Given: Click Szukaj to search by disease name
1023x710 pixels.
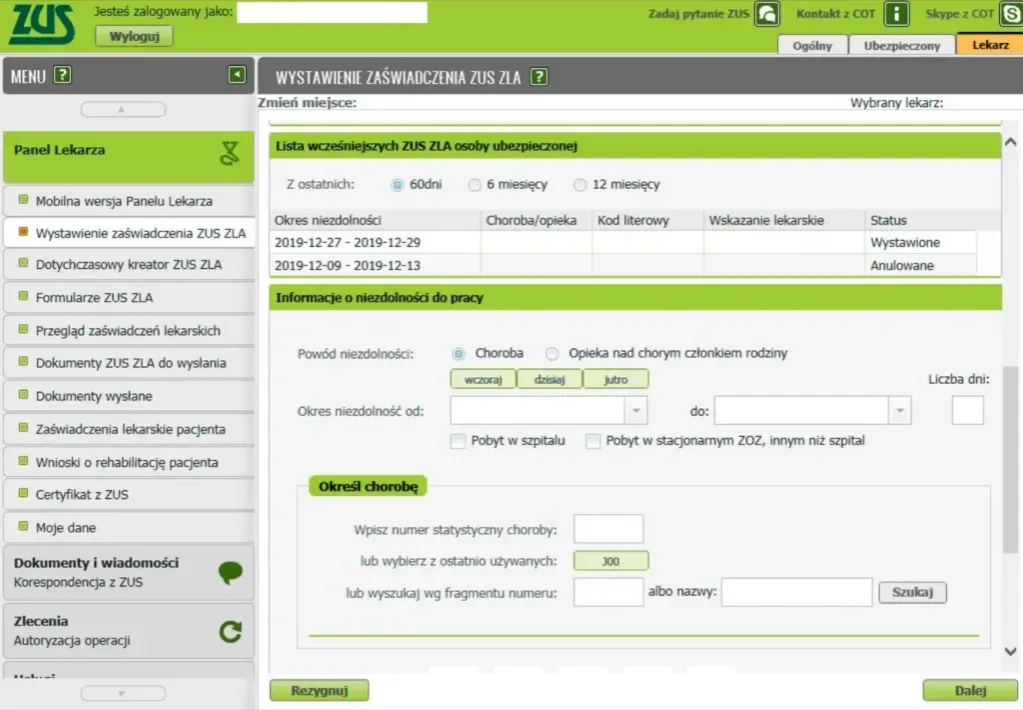Looking at the screenshot, I should pyautogui.click(x=911, y=592).
